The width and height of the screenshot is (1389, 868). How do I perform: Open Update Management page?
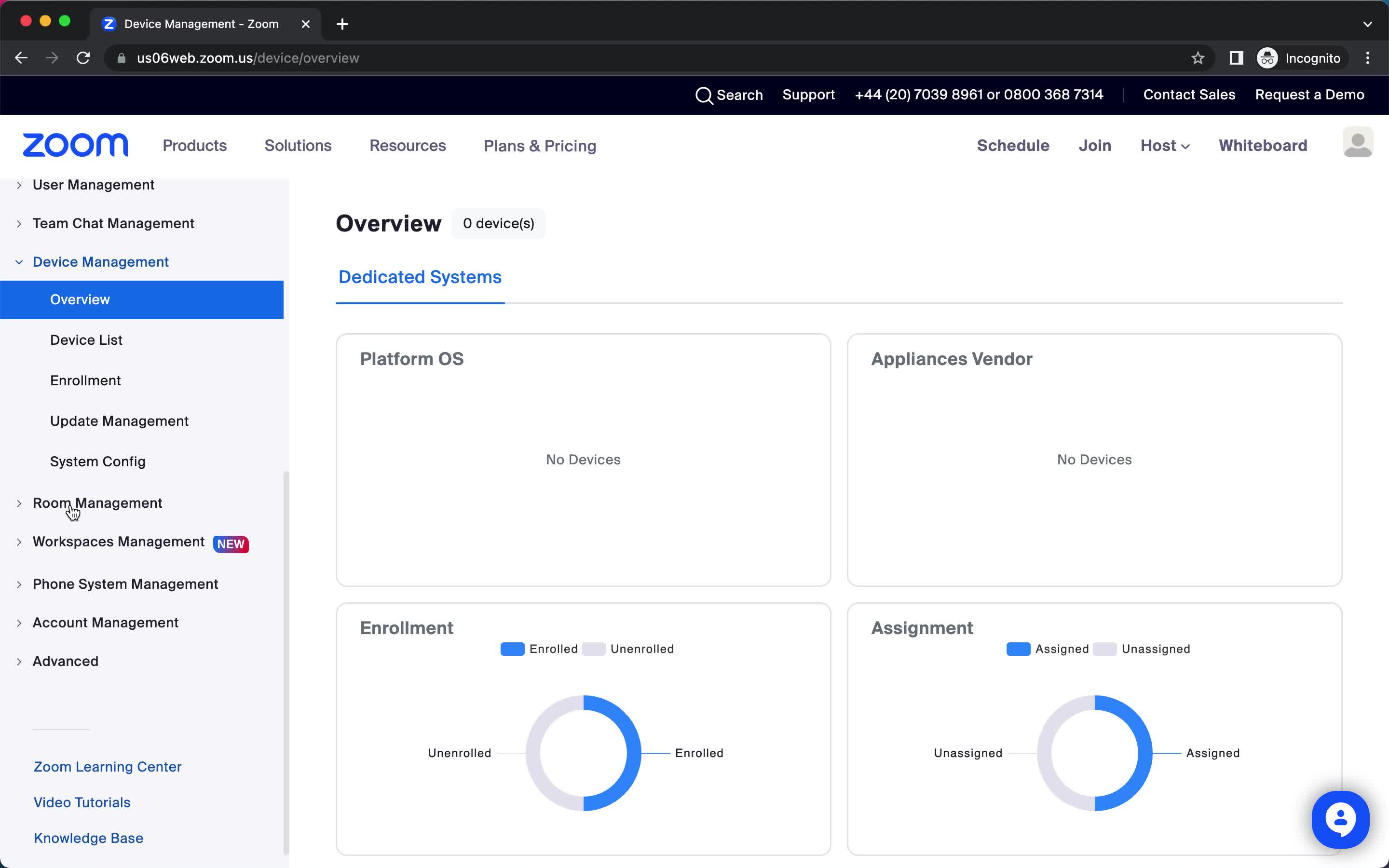point(120,421)
